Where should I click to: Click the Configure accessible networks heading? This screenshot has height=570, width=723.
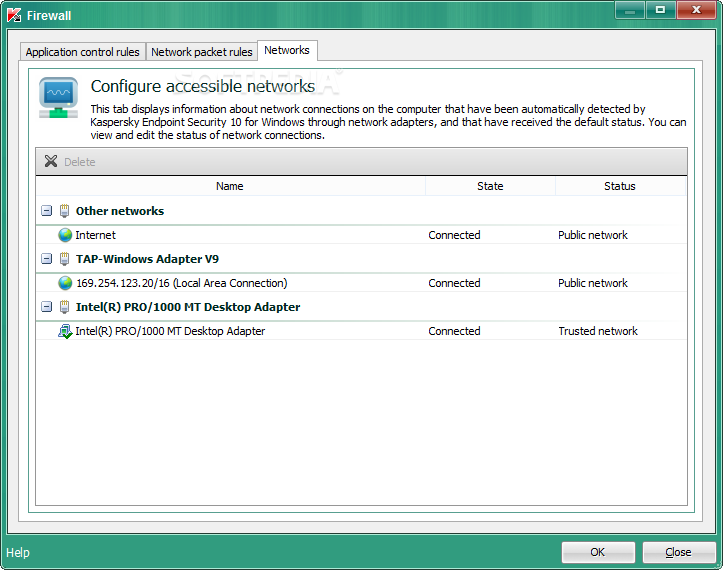[x=203, y=86]
